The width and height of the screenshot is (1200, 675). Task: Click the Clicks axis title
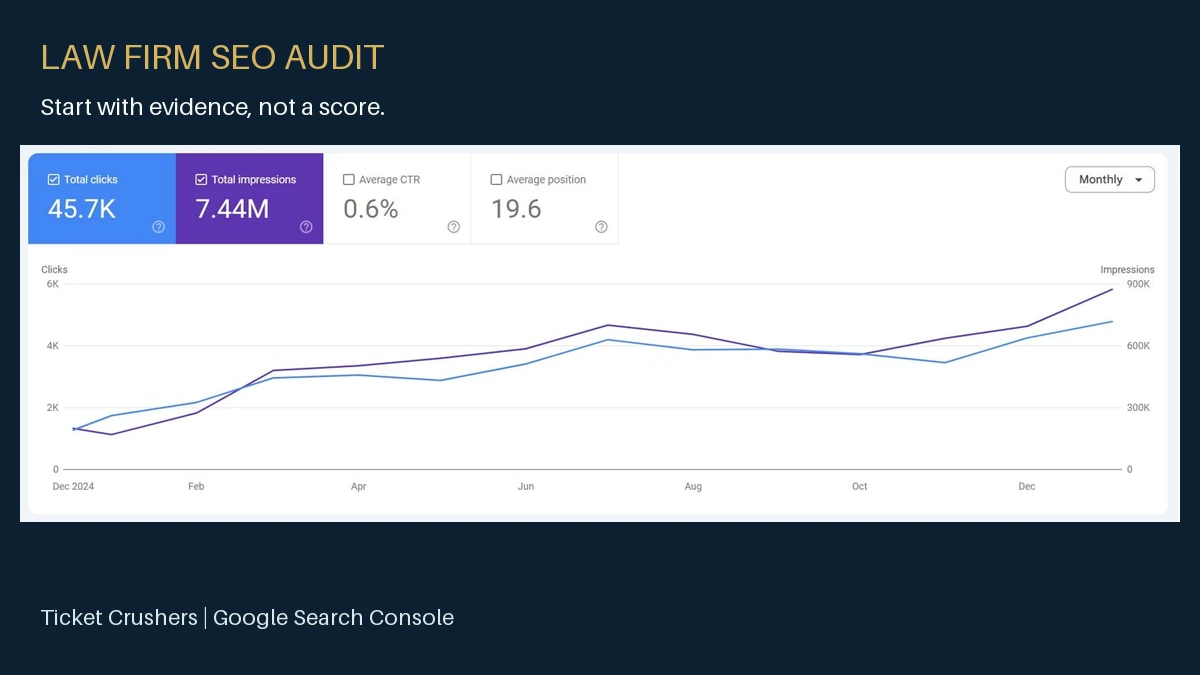tap(54, 270)
